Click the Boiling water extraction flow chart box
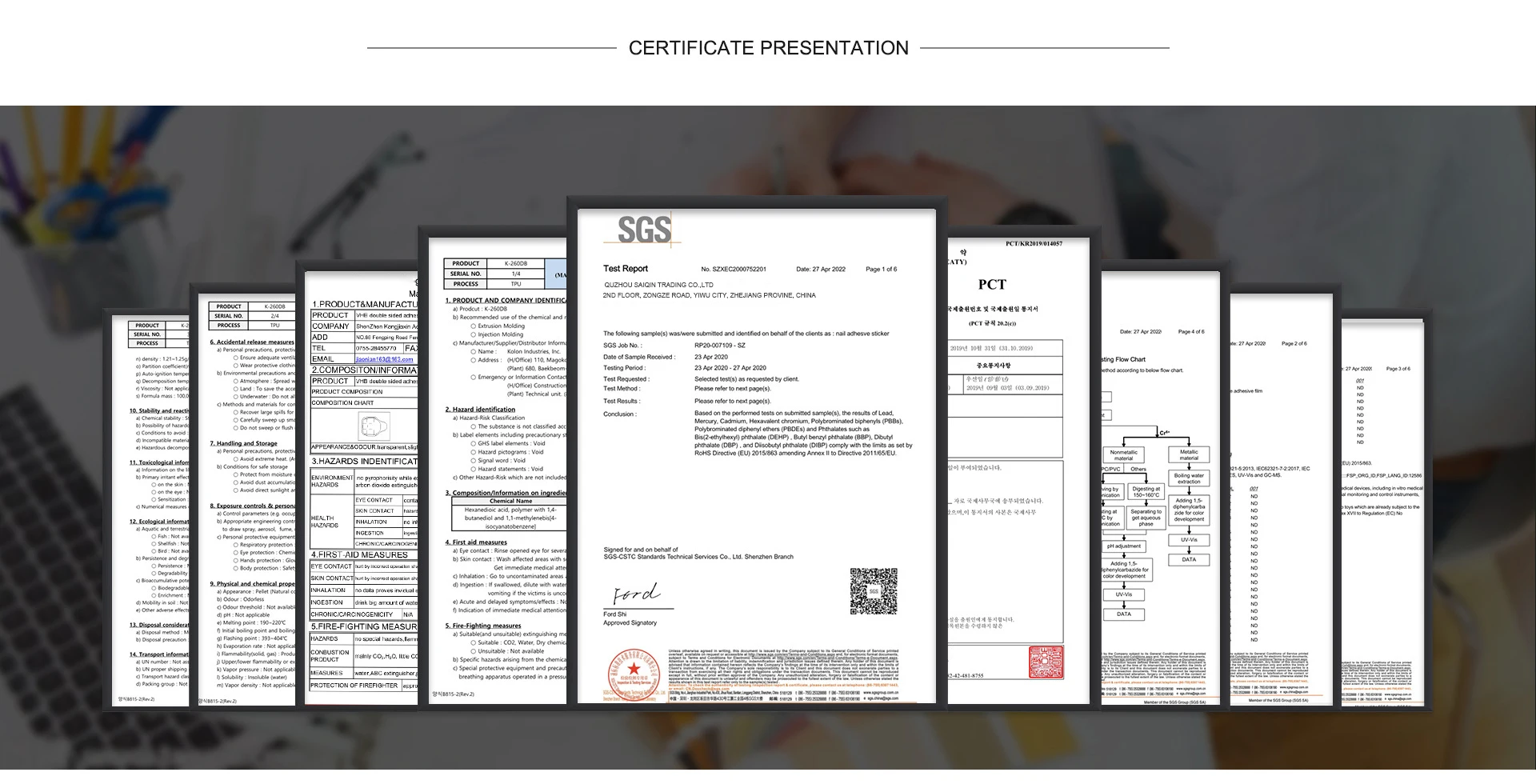This screenshot has height=784, width=1536. point(1189,478)
